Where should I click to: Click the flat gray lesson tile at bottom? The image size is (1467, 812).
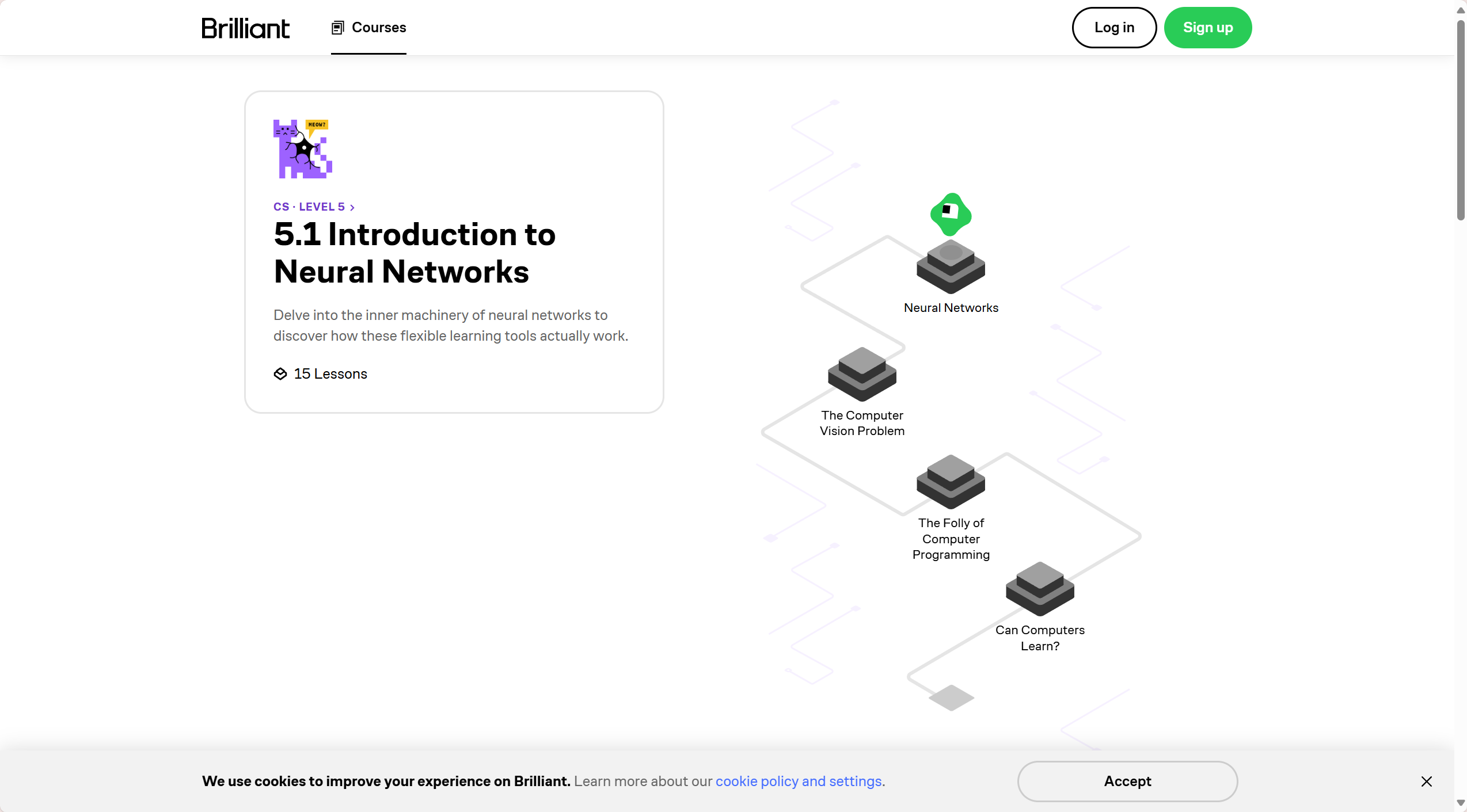(951, 697)
